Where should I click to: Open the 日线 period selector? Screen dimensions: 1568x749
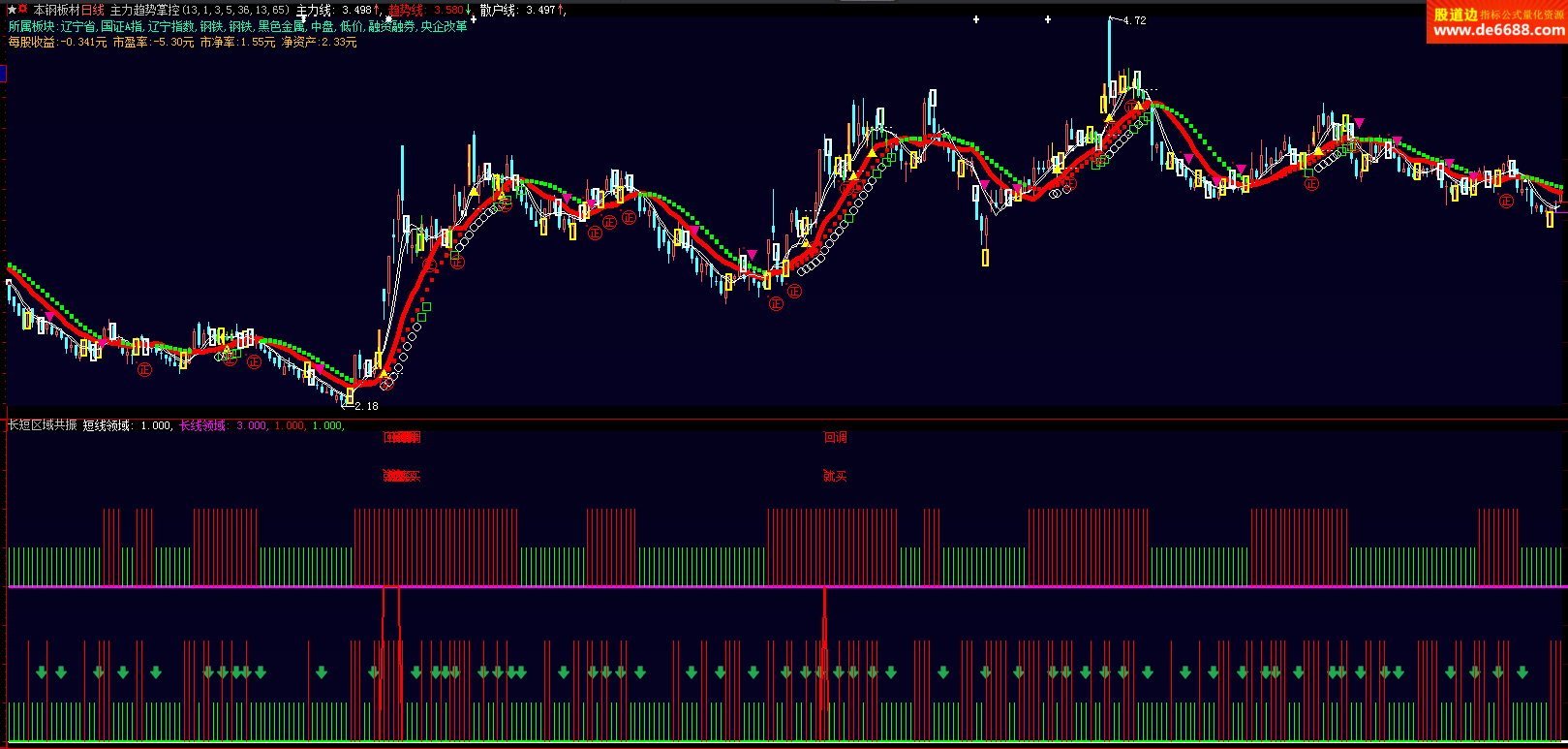pyautogui.click(x=92, y=10)
